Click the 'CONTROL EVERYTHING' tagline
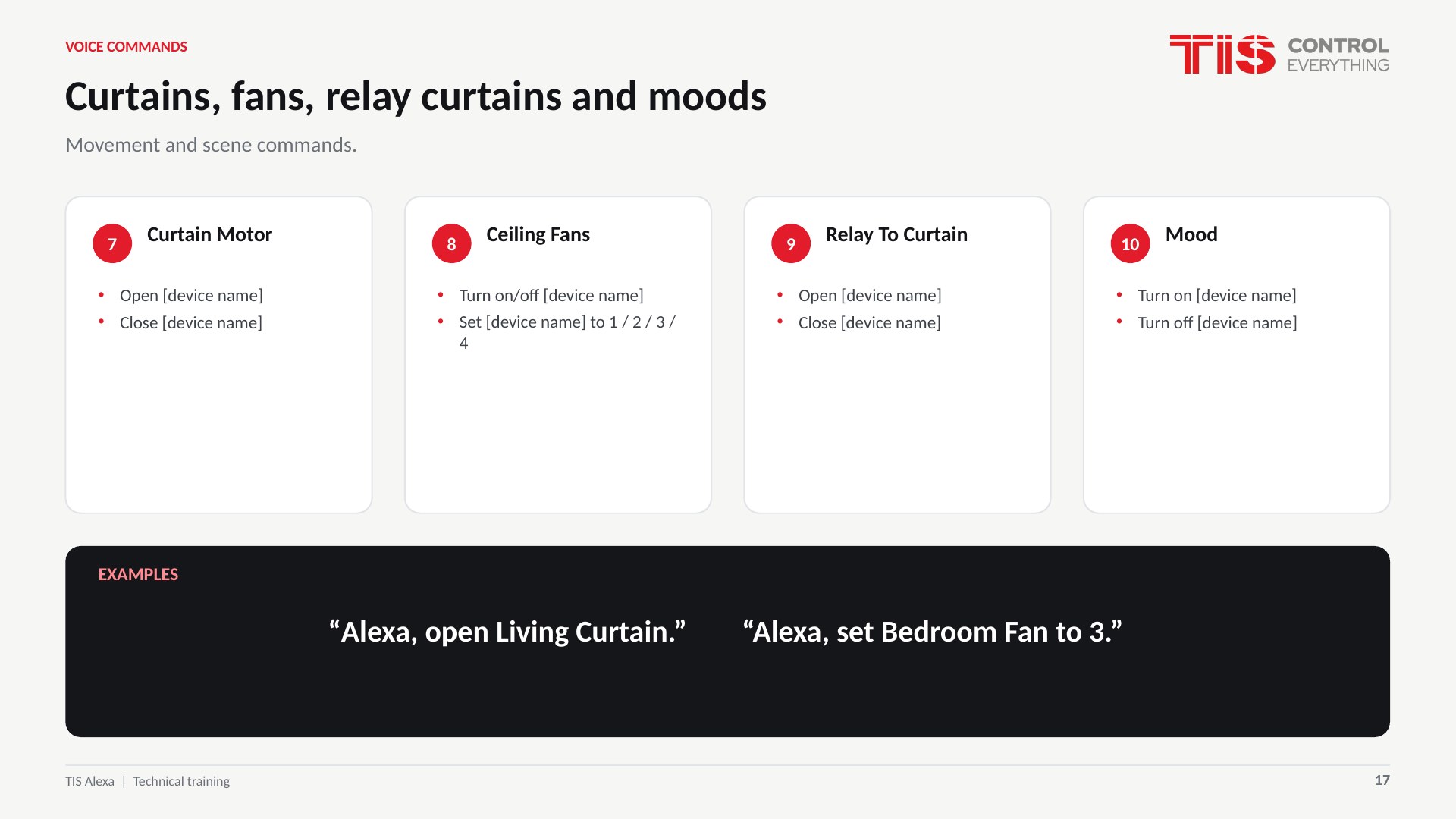This screenshot has width=1456, height=819. 1338,55
